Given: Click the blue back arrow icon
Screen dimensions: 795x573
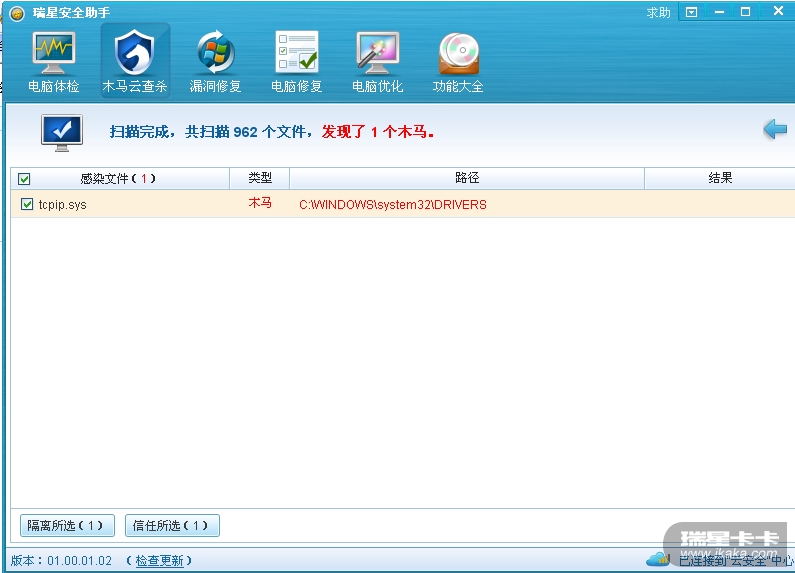Looking at the screenshot, I should pyautogui.click(x=775, y=129).
